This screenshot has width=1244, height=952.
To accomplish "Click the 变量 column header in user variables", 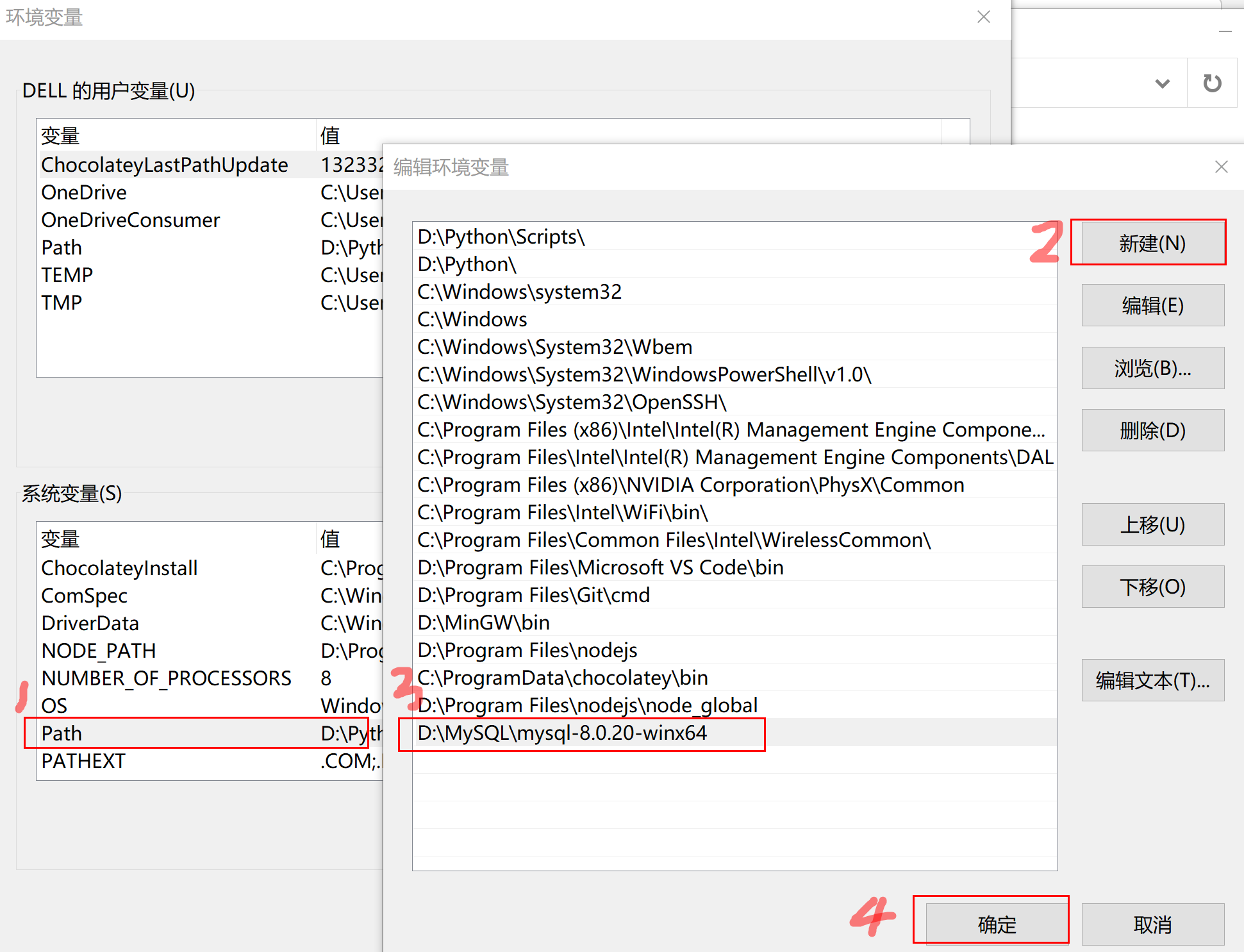I will click(60, 136).
